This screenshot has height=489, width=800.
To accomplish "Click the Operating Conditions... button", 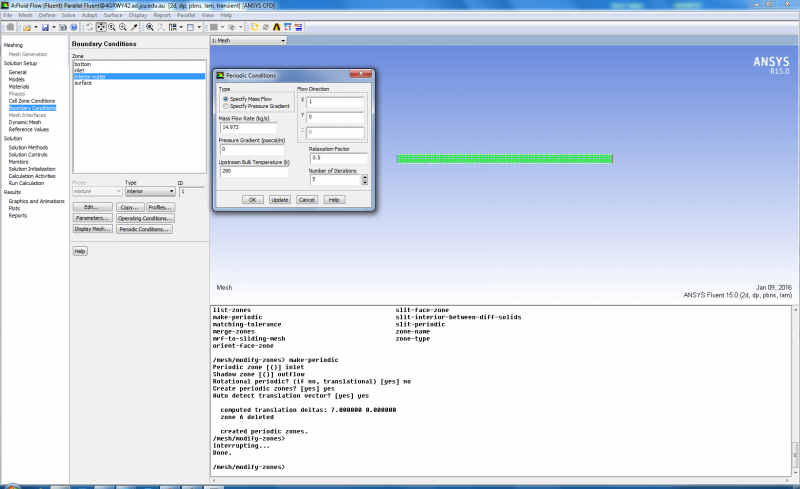I will [145, 218].
